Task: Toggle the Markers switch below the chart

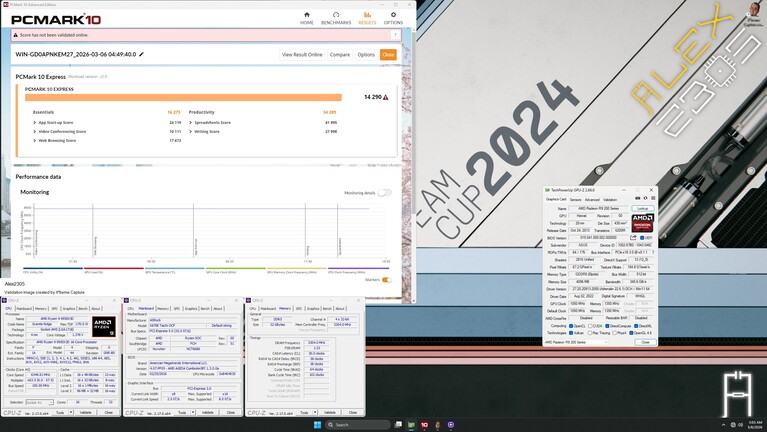Action: (x=386, y=280)
